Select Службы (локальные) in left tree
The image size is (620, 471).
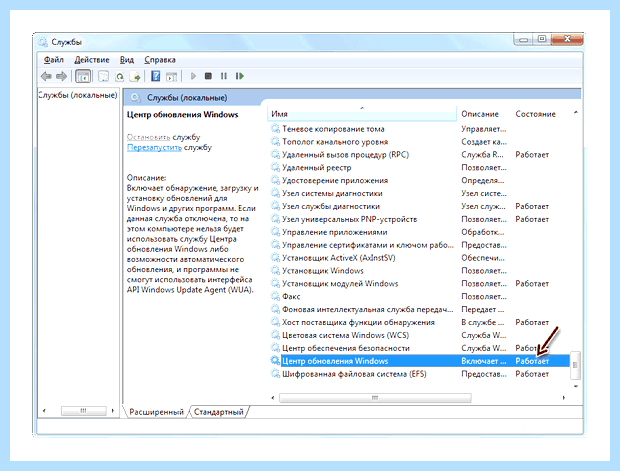pyautogui.click(x=78, y=95)
